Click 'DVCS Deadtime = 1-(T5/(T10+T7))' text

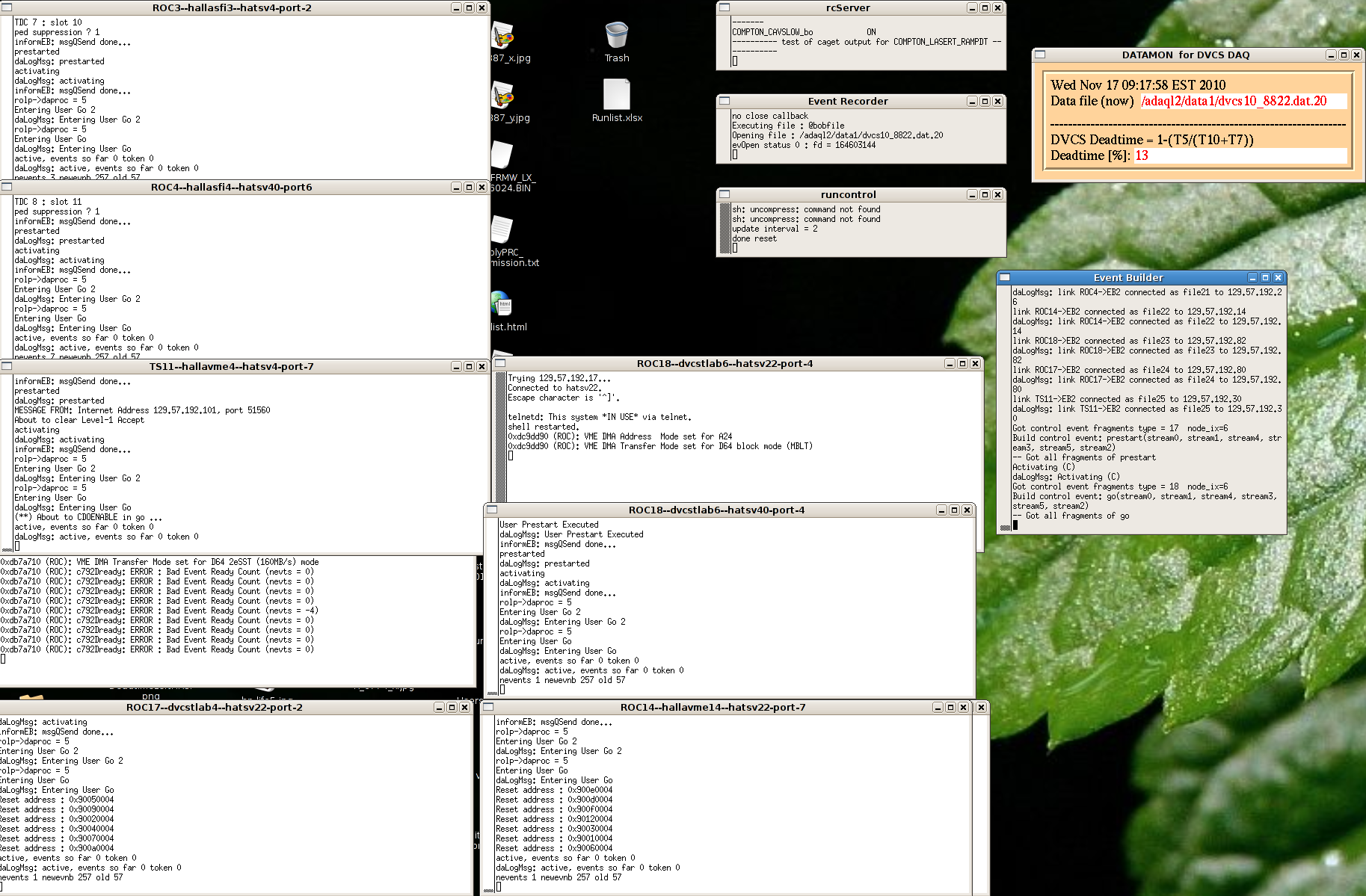(x=1152, y=140)
